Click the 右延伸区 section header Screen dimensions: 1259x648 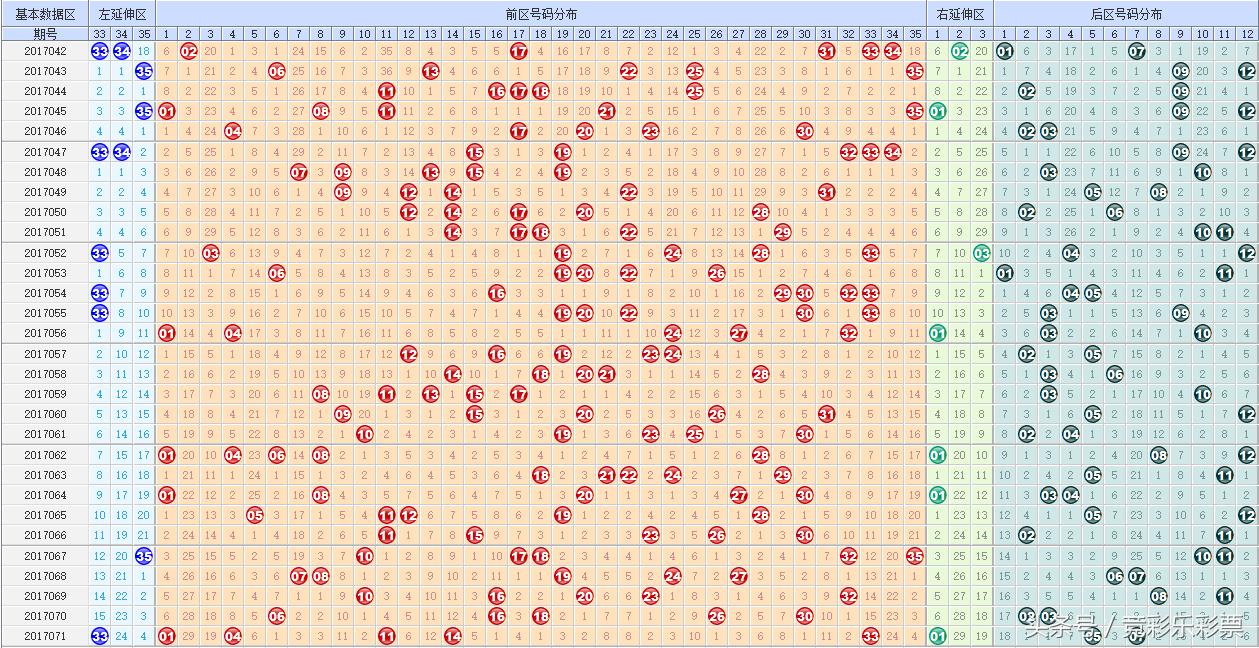tap(960, 15)
